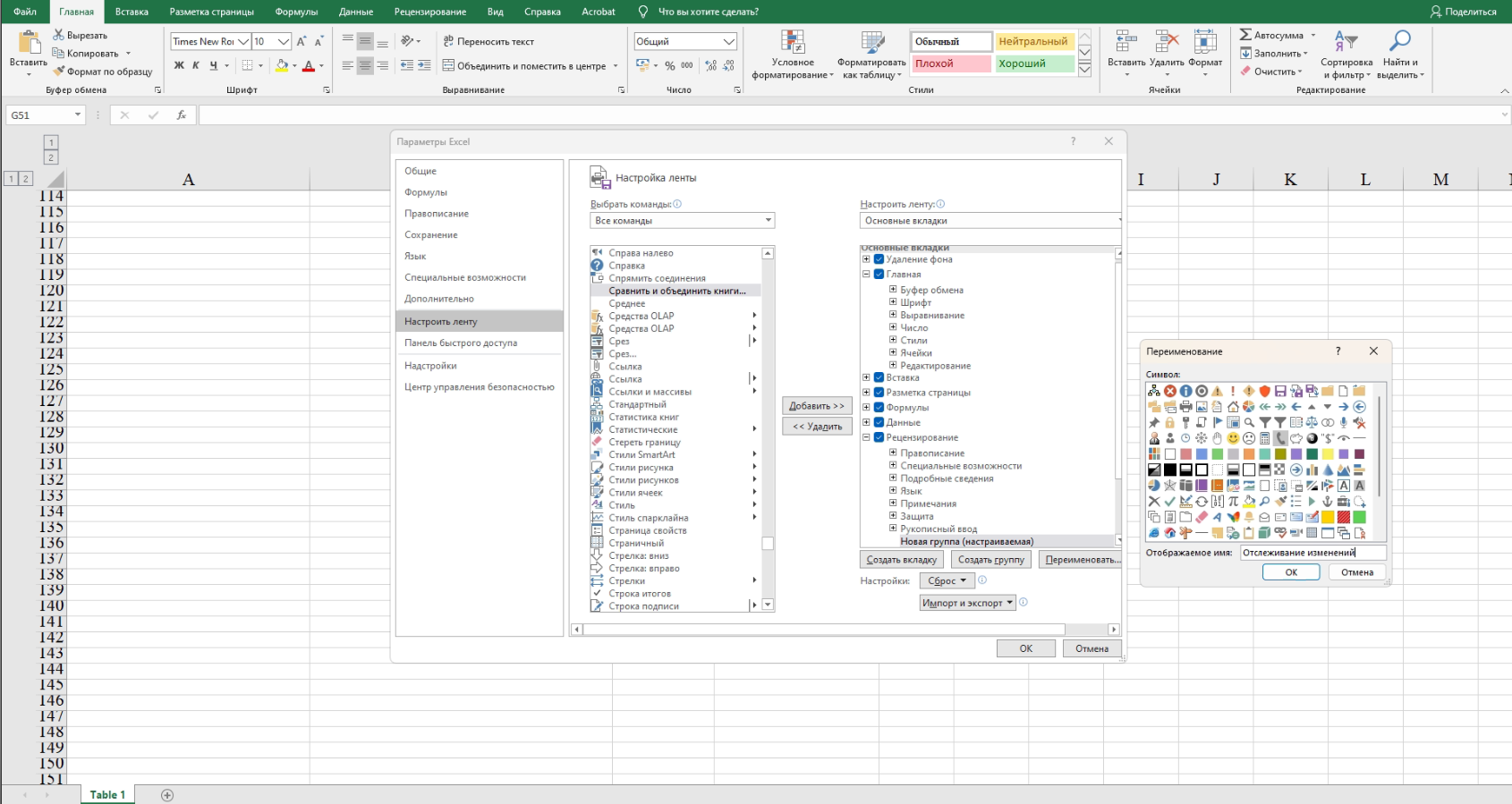Click the Создать группу button
Screen dimensions: 1512x804
[990, 560]
